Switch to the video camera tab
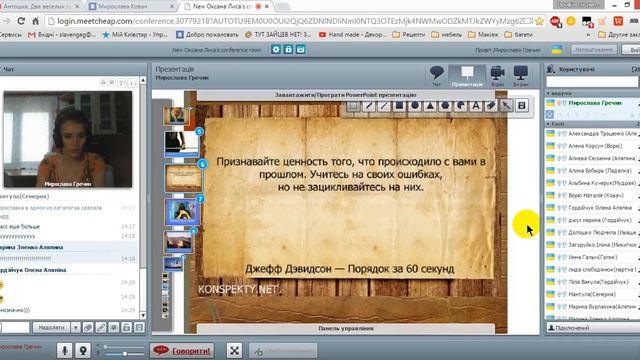This screenshot has width=640, height=360. click(x=498, y=76)
